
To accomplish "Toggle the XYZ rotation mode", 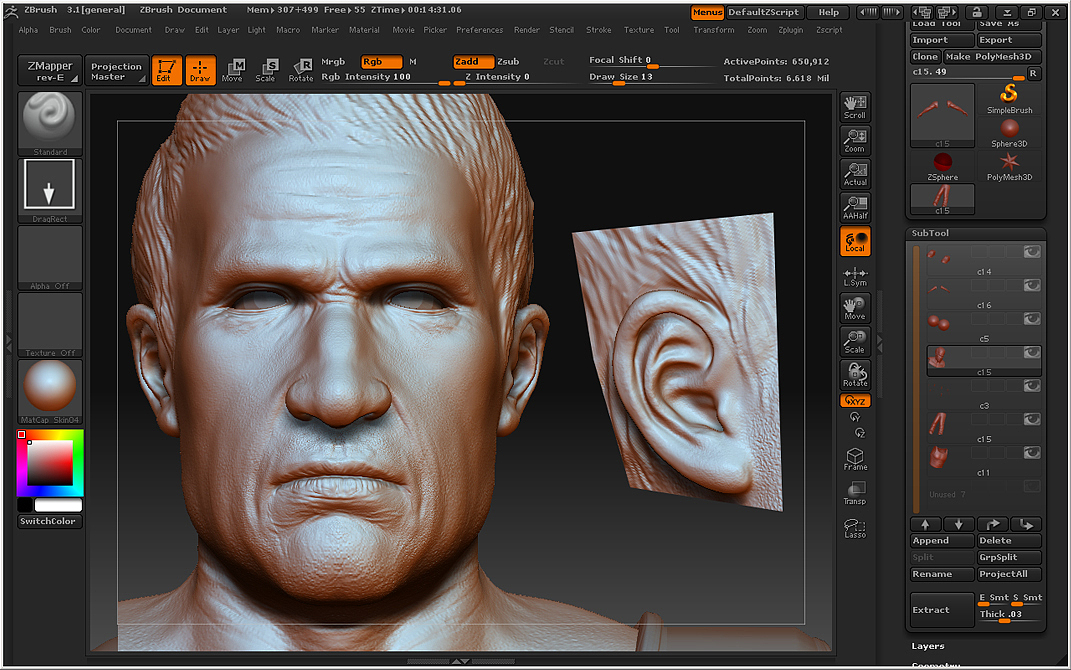I will click(855, 401).
